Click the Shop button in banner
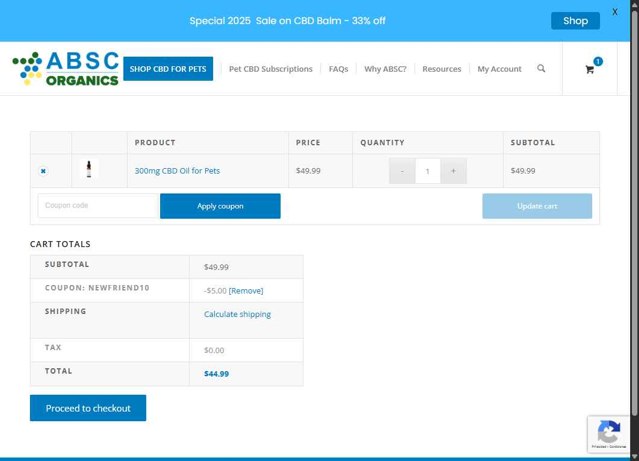Screen dimensions: 639x461 click(575, 21)
